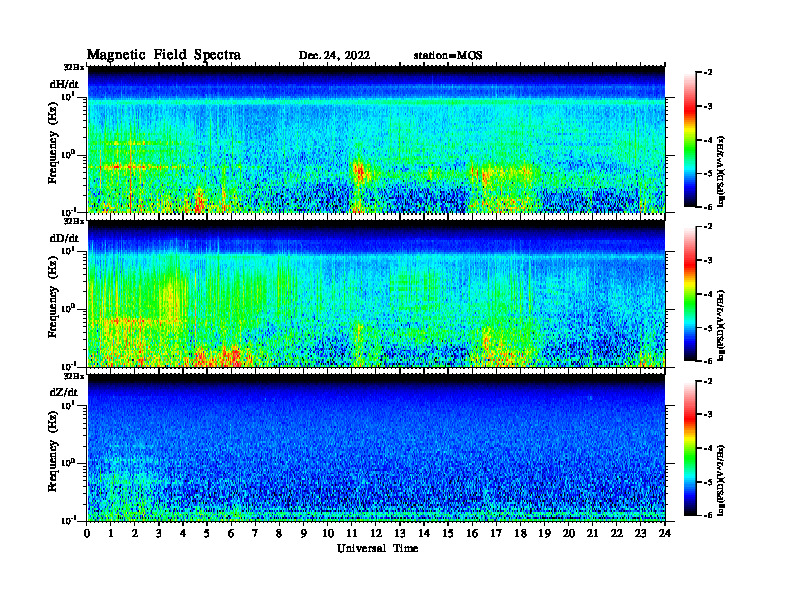
Task: Click the color bar beside the dD/dt panel
Action: click(690, 293)
